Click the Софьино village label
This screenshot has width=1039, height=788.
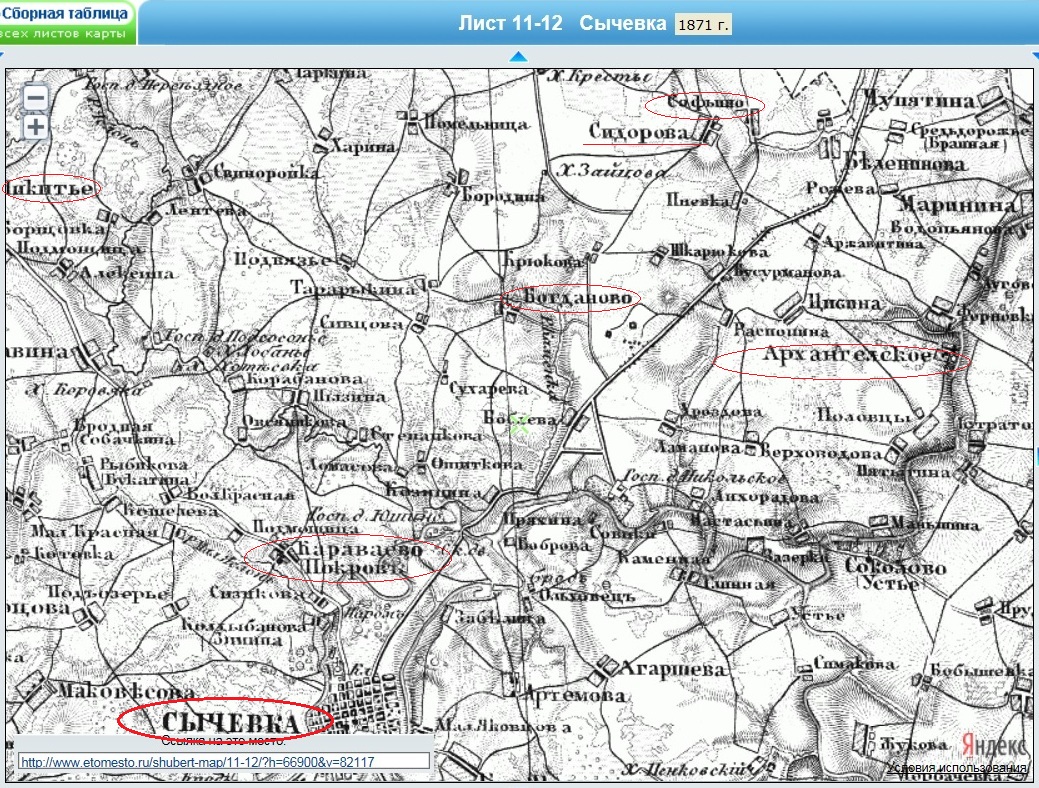point(705,103)
